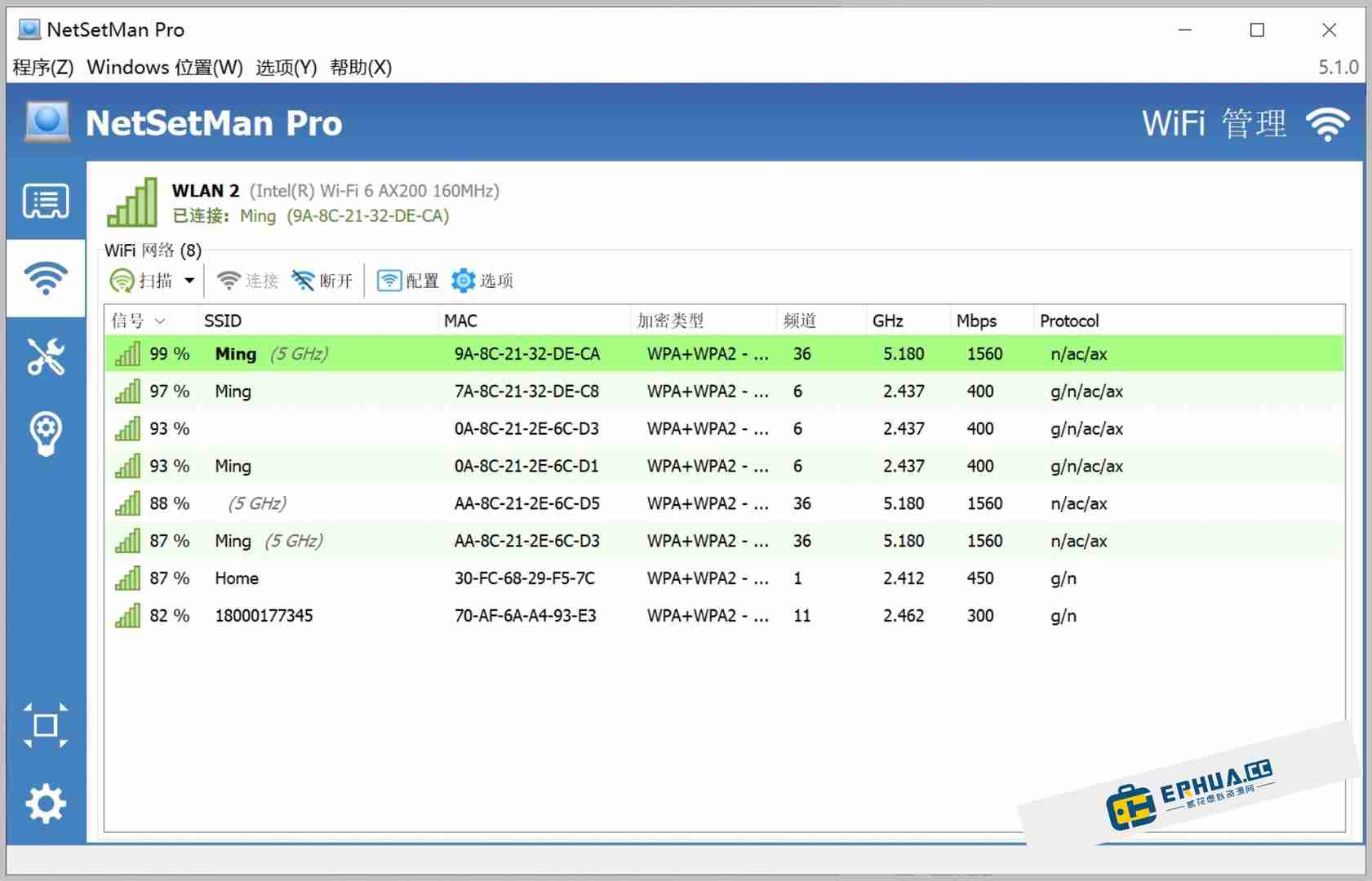Select network with MAC AA-8C-21-2E-6C-D3
1372x881 pixels.
tap(724, 541)
